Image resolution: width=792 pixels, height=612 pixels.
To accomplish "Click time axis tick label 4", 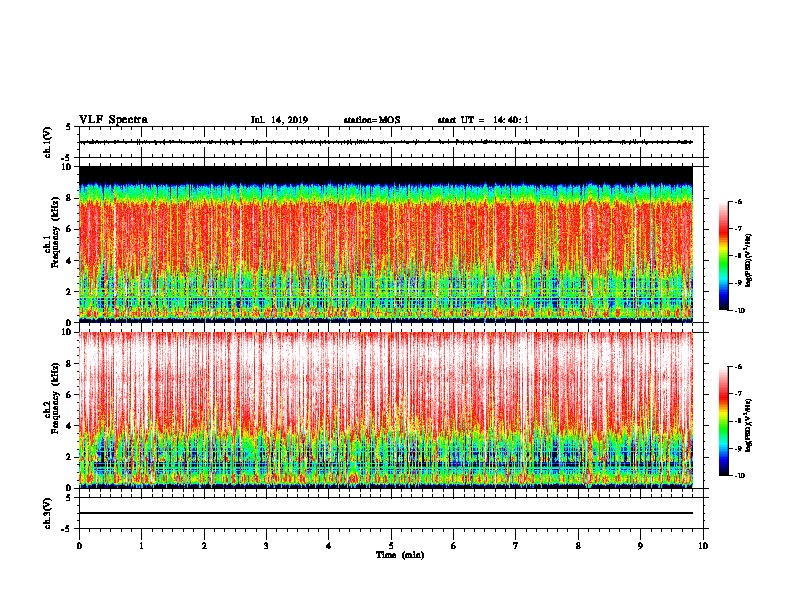I will [x=329, y=546].
